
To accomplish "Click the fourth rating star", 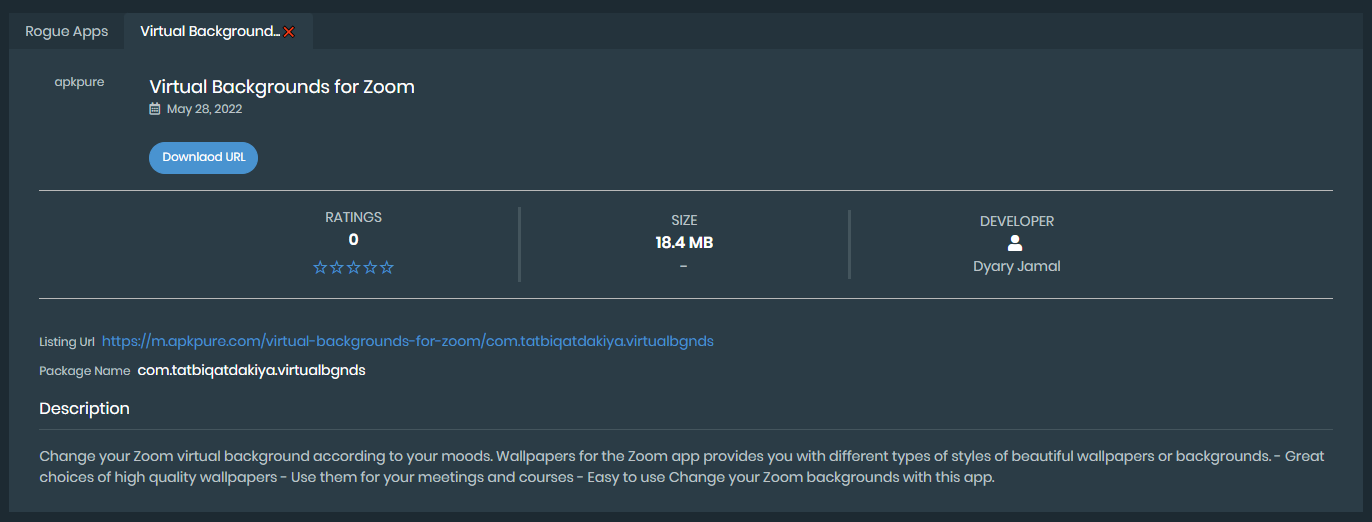I will point(370,268).
